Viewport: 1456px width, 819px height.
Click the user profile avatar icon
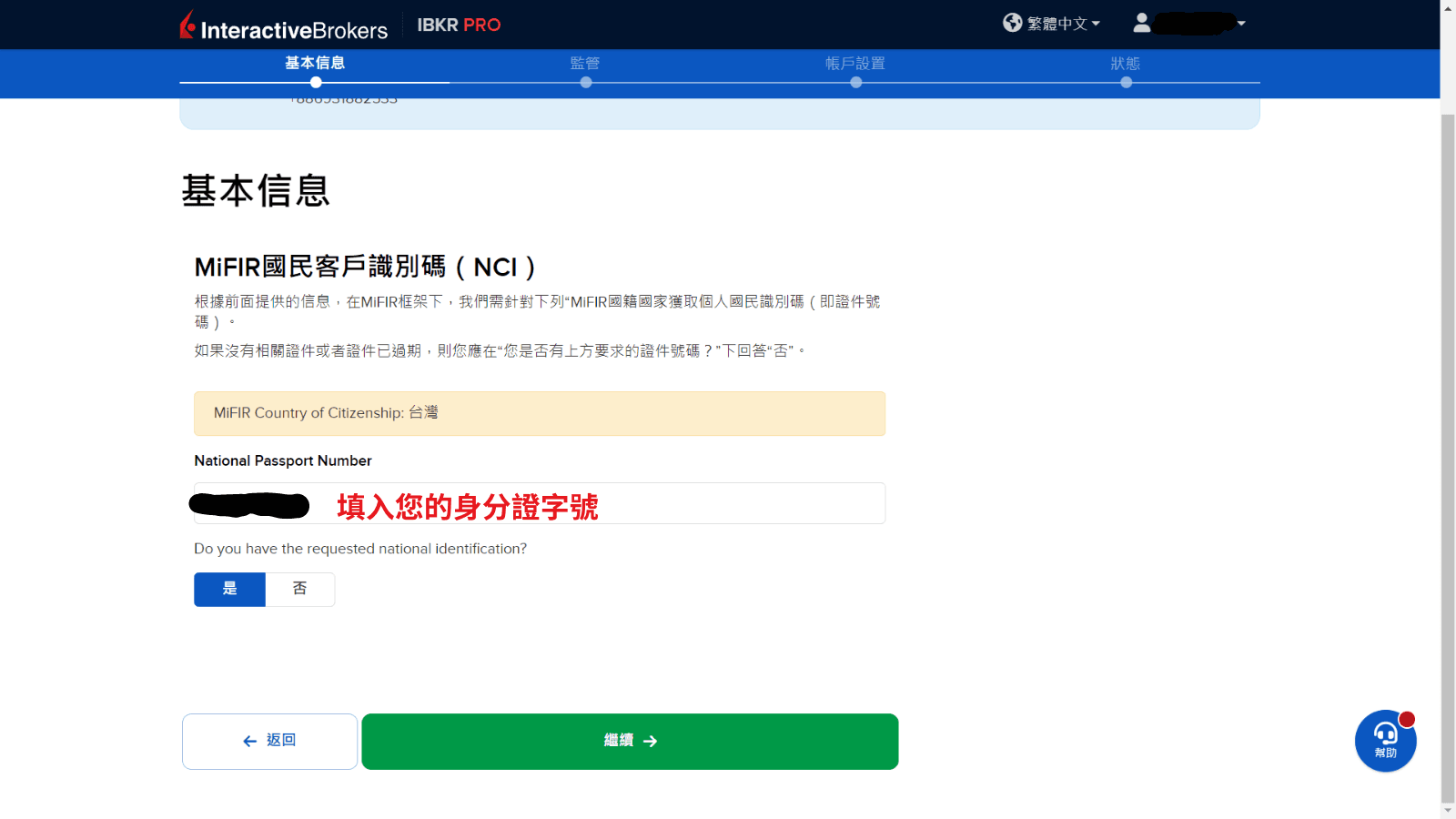[1143, 23]
